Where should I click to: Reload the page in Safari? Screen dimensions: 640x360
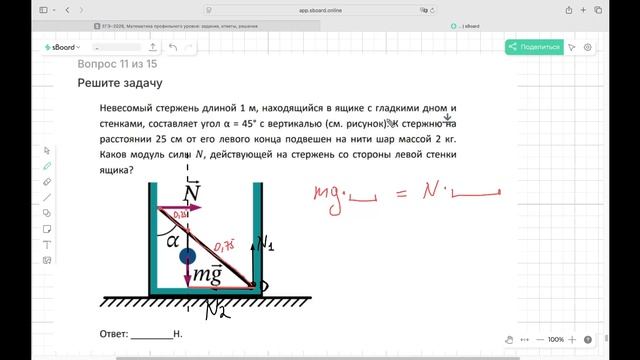coord(432,10)
